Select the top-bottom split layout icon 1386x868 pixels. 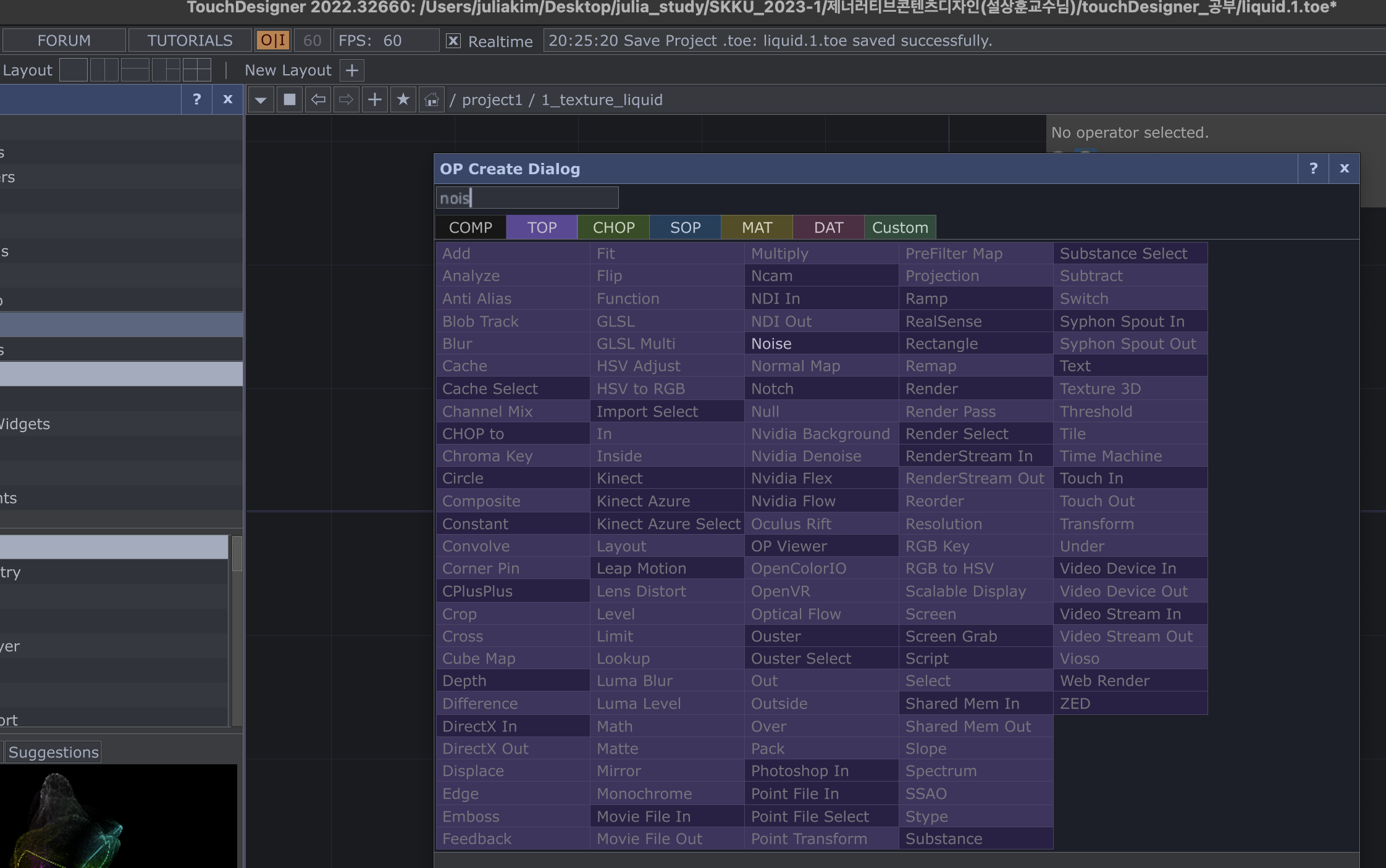coord(135,70)
